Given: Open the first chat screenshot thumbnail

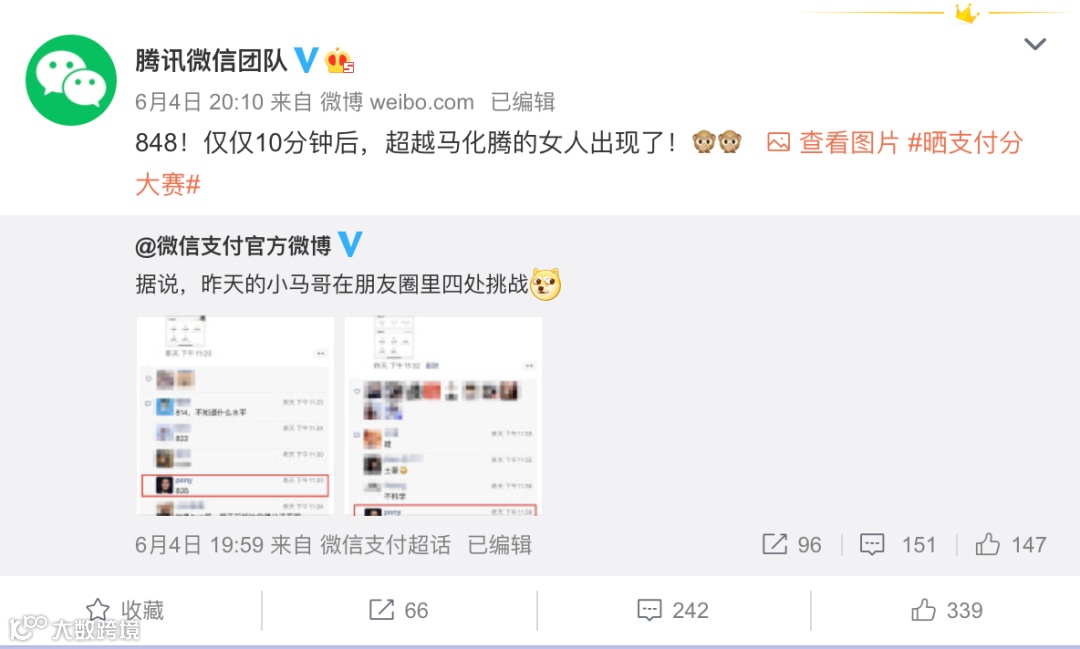Looking at the screenshot, I should click(x=236, y=415).
